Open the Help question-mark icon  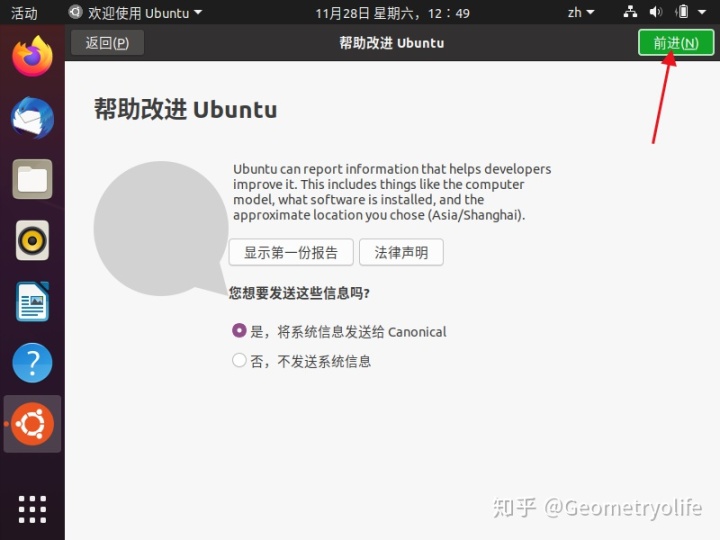[32, 363]
